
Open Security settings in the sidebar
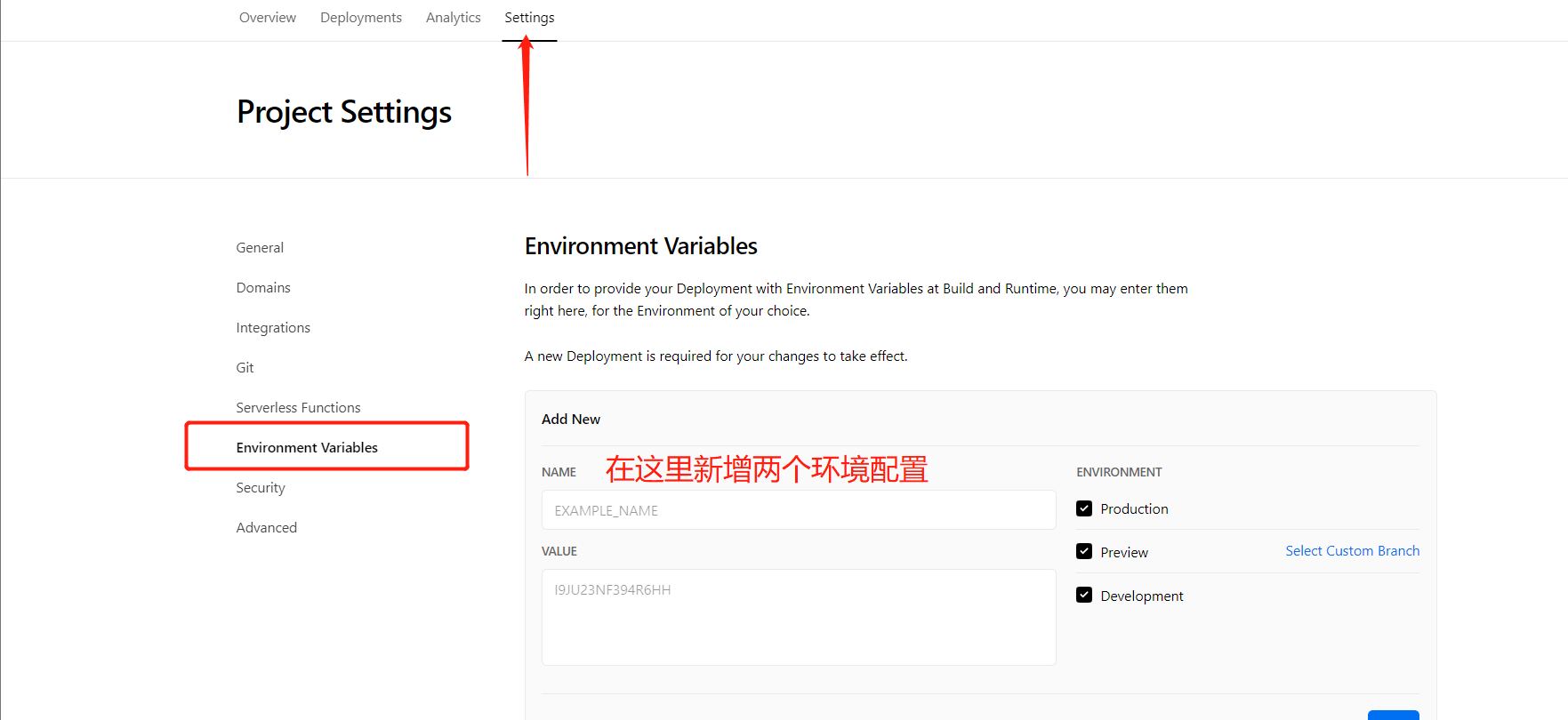pyautogui.click(x=261, y=488)
